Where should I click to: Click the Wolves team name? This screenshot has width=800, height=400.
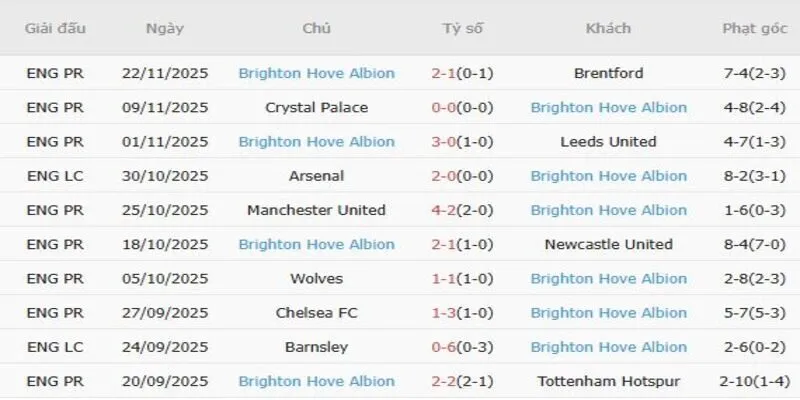pyautogui.click(x=316, y=279)
